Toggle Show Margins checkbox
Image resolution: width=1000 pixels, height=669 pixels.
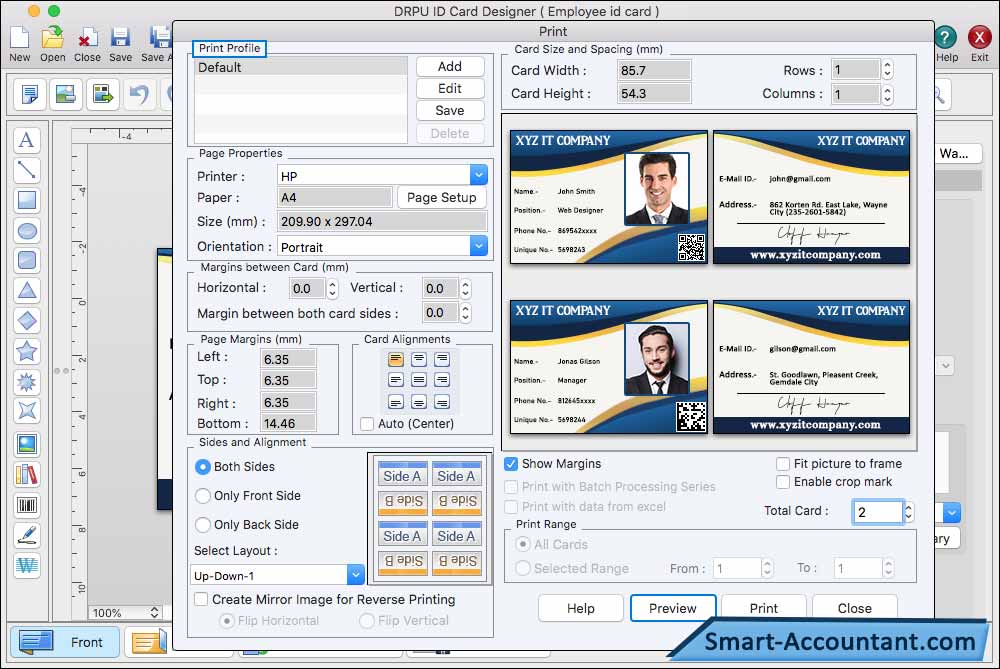[x=510, y=464]
